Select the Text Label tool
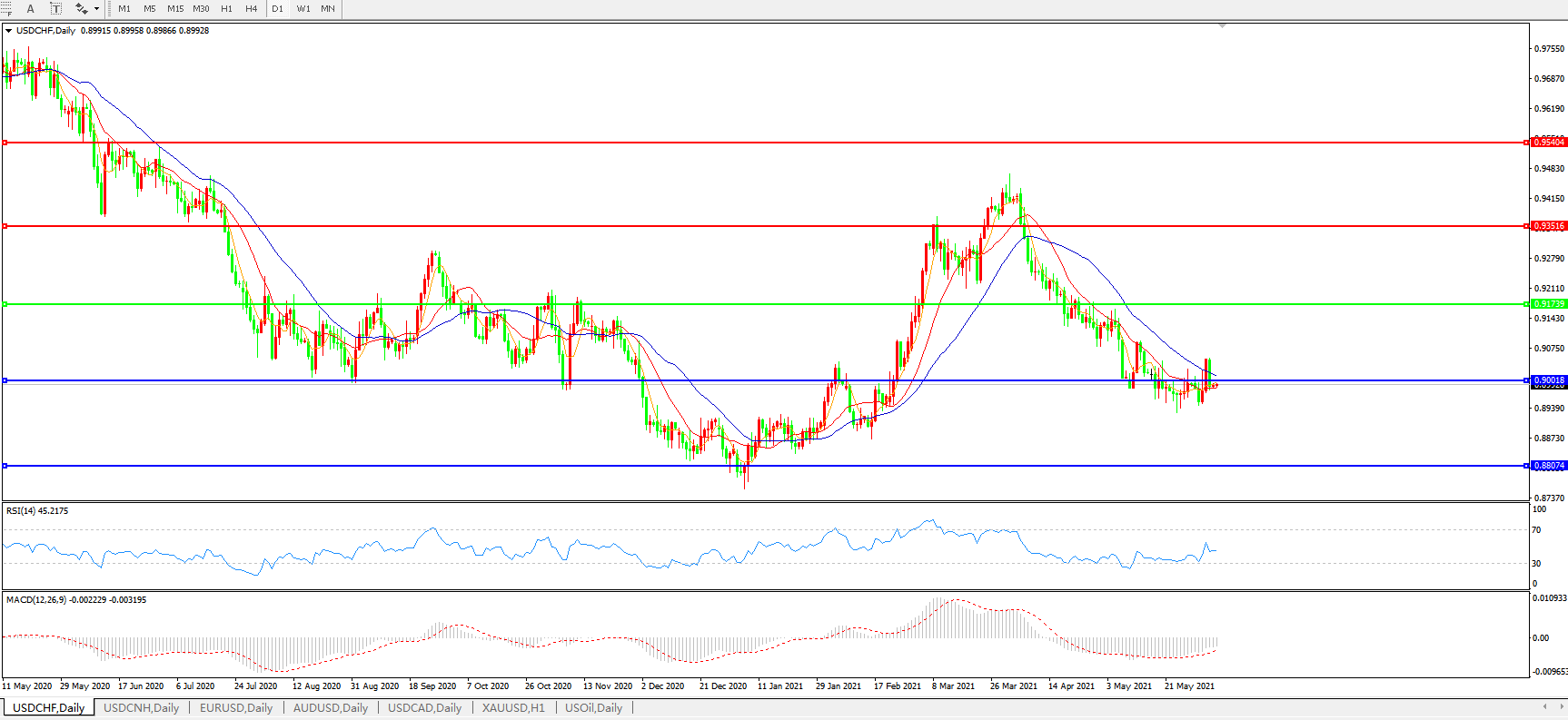Viewport: 1568px width, 720px height. click(55, 8)
